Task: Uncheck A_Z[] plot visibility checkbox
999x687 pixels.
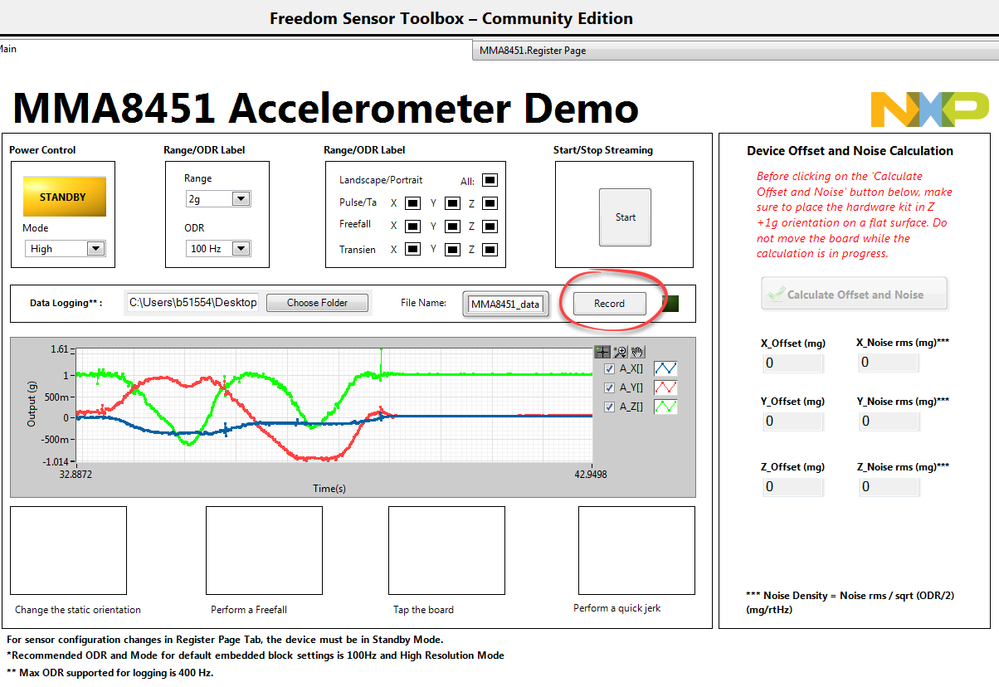Action: (x=609, y=407)
